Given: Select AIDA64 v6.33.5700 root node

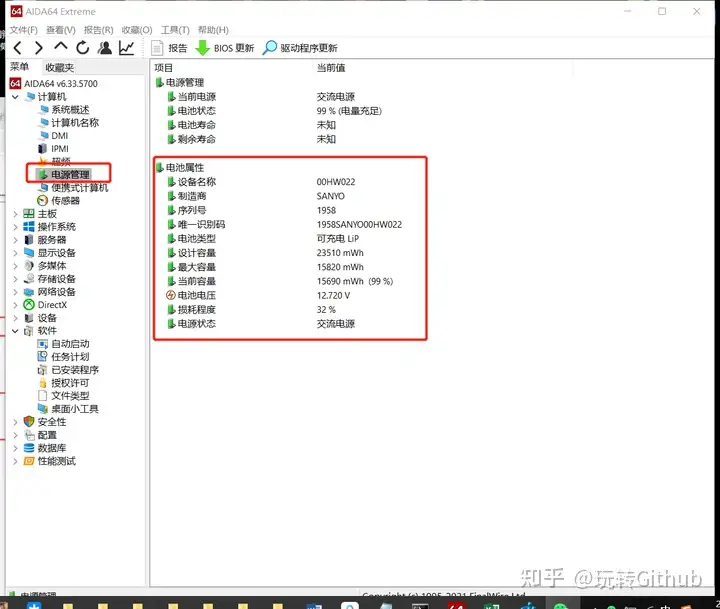Looking at the screenshot, I should pos(54,84).
